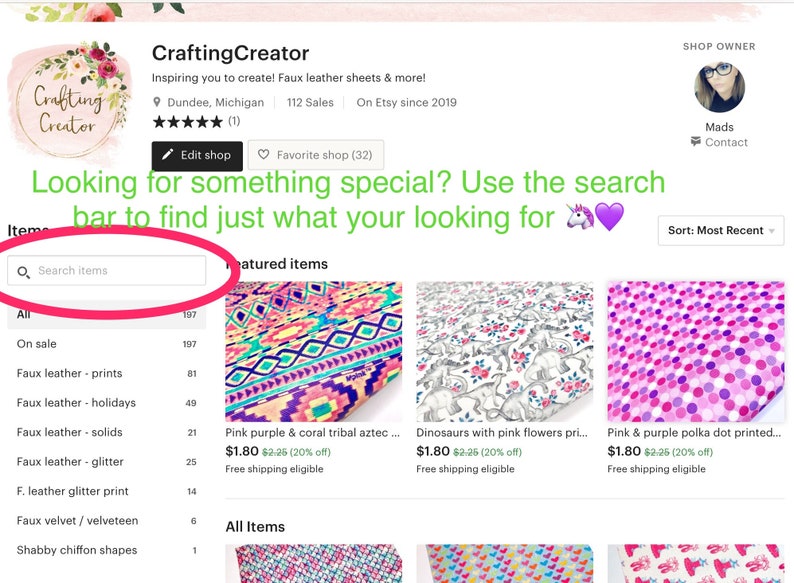Click the Contact message icon
Screen dimensions: 794x583
pos(696,142)
